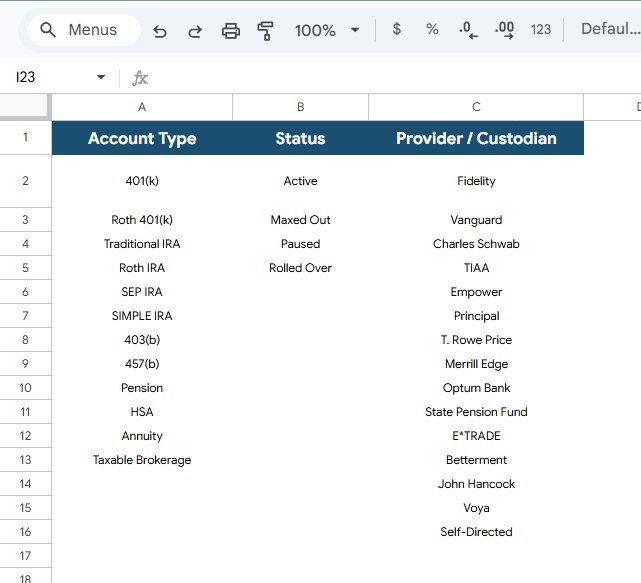Image resolution: width=641 pixels, height=583 pixels.
Task: Expand the Name box dropdown arrow
Action: point(101,77)
